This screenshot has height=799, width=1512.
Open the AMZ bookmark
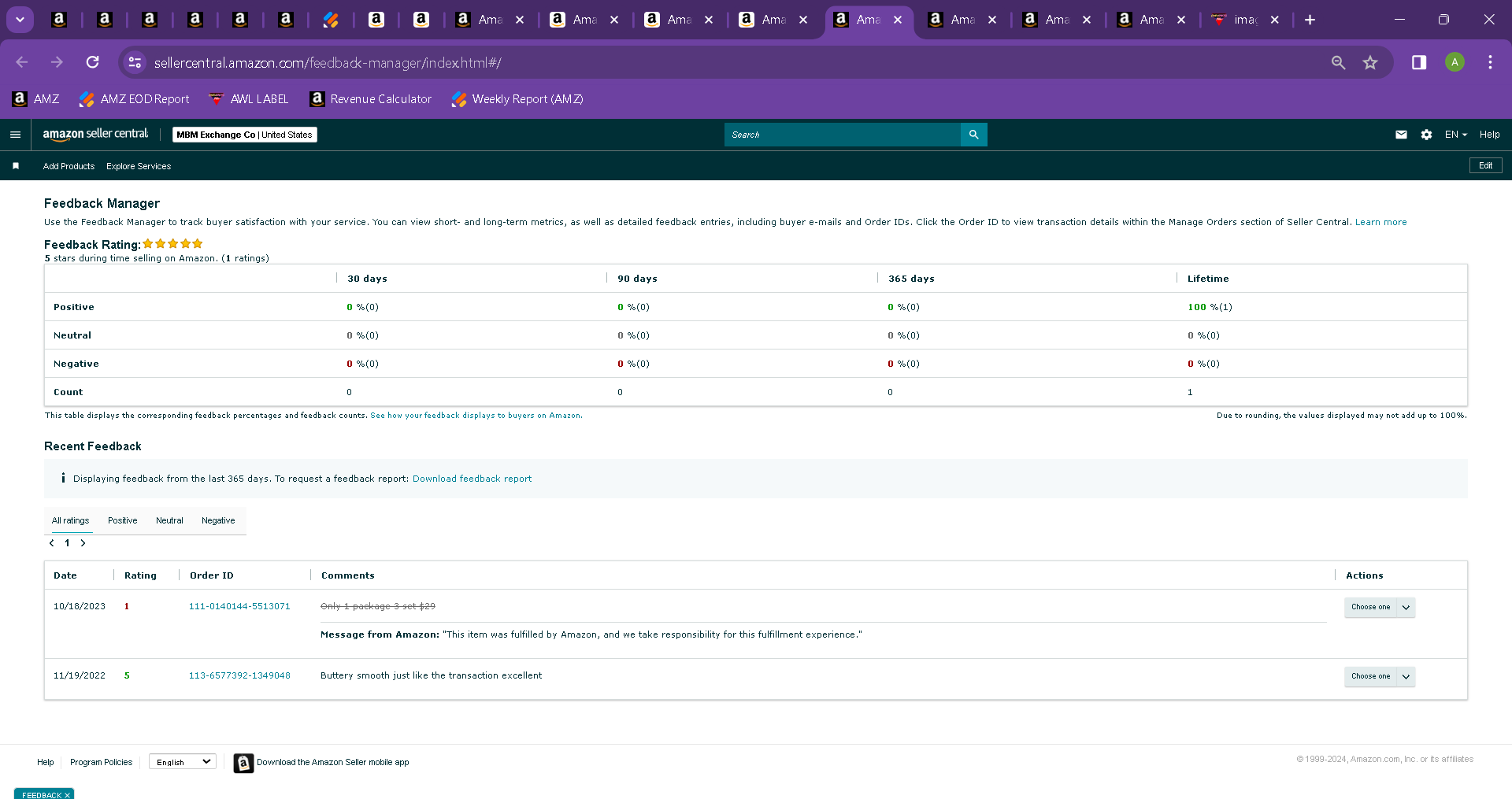[36, 99]
